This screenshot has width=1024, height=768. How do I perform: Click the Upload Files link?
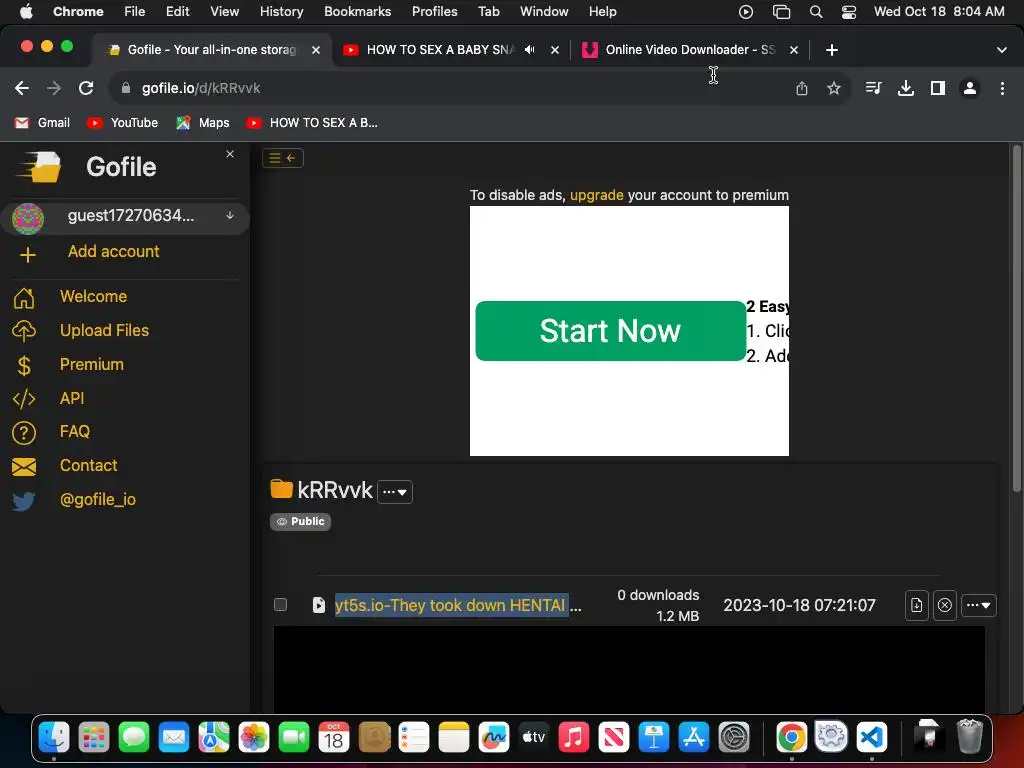click(x=104, y=330)
